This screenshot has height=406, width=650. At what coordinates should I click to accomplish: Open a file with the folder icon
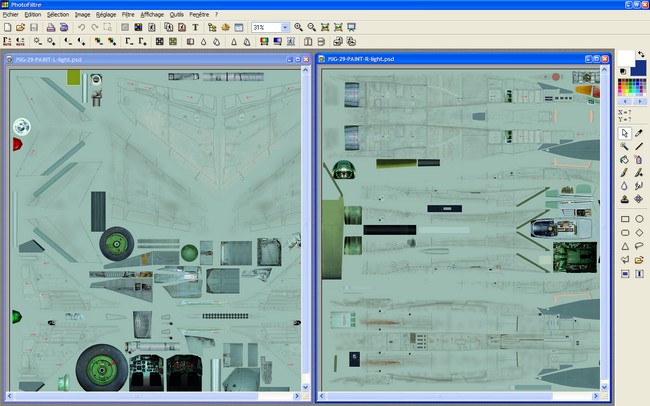click(20, 27)
